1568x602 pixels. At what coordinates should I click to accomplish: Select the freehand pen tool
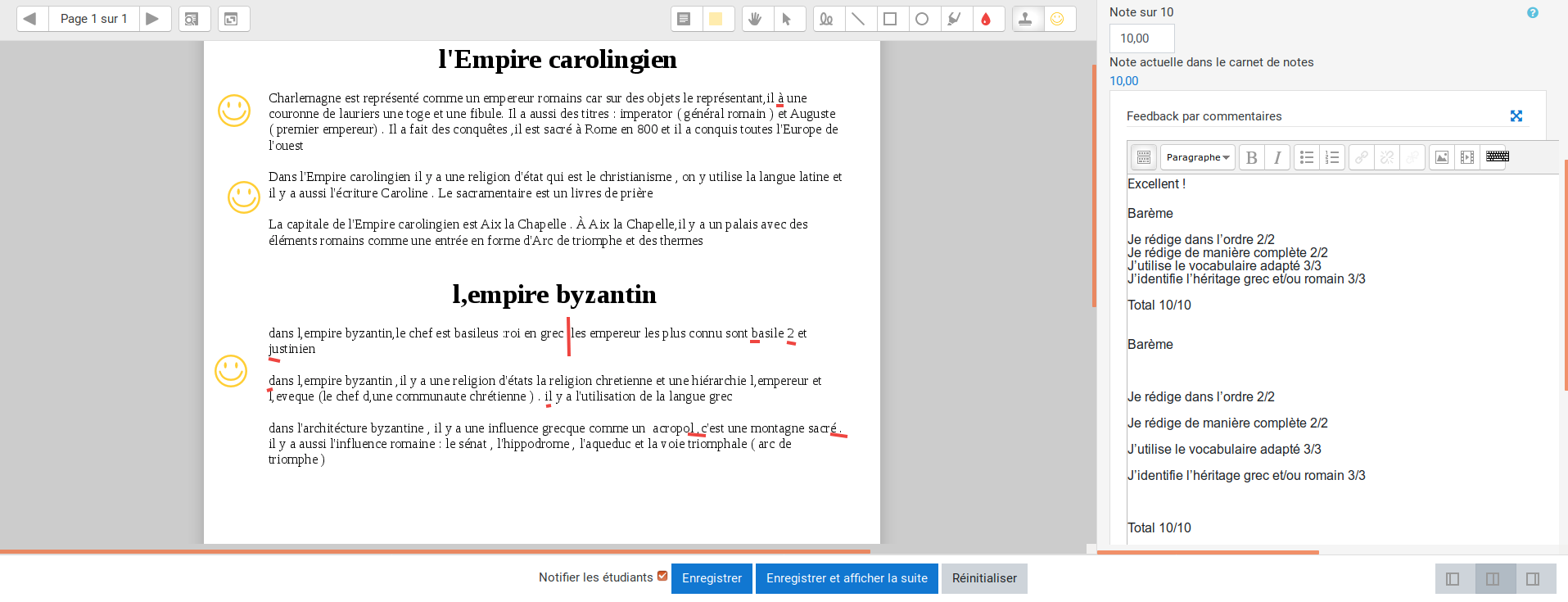828,19
